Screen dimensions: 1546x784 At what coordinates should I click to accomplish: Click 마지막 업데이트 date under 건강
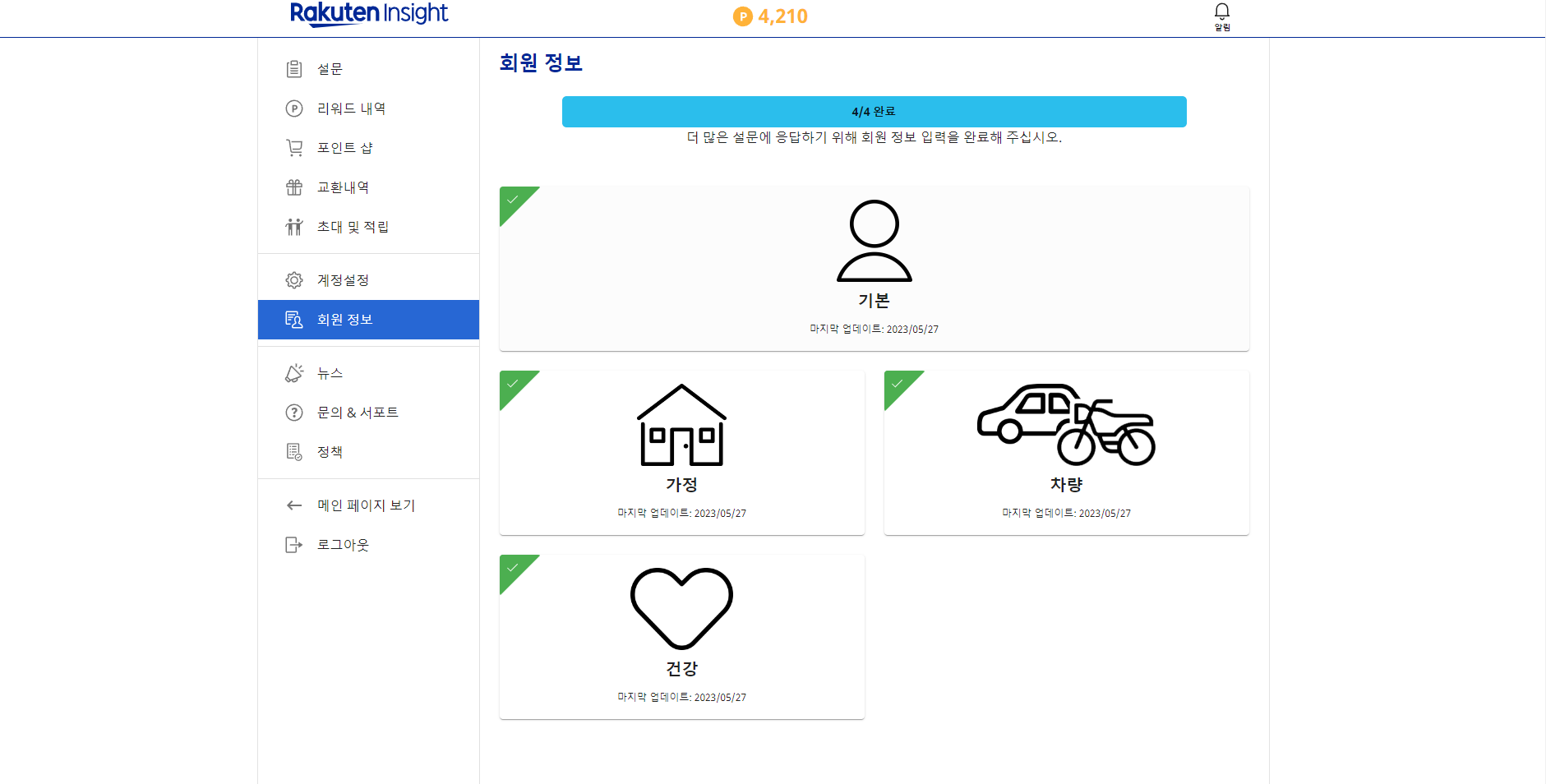click(682, 697)
